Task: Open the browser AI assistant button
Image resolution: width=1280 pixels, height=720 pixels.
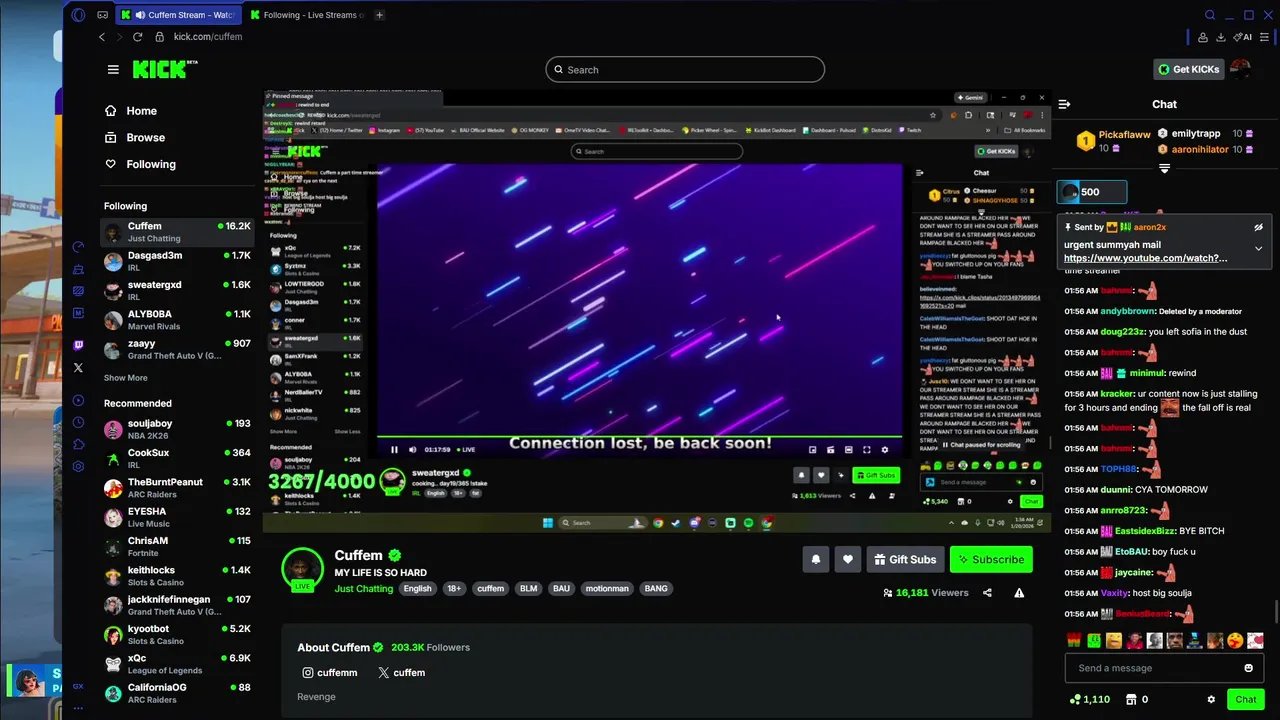Action: coord(1244,37)
